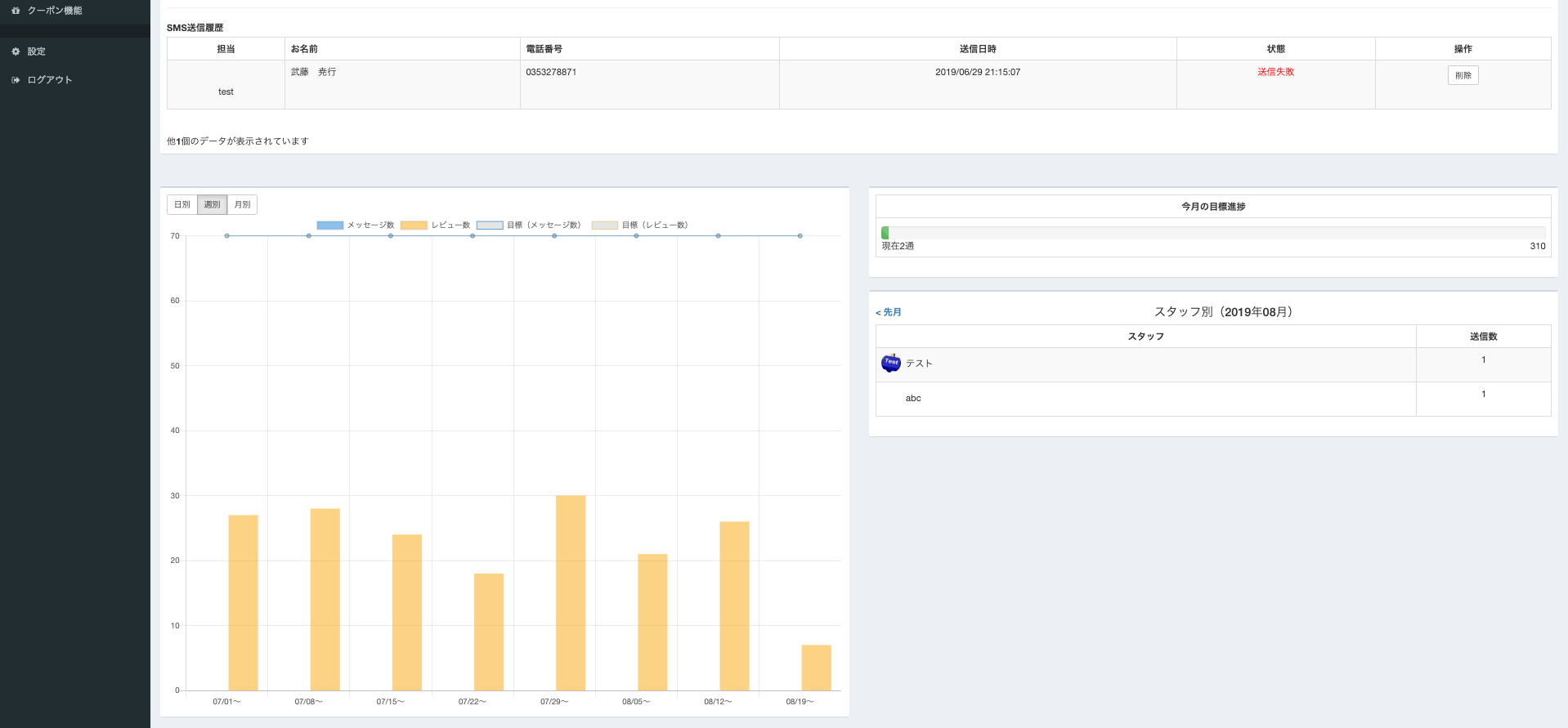Click the goal line point above 08/19

click(800, 236)
